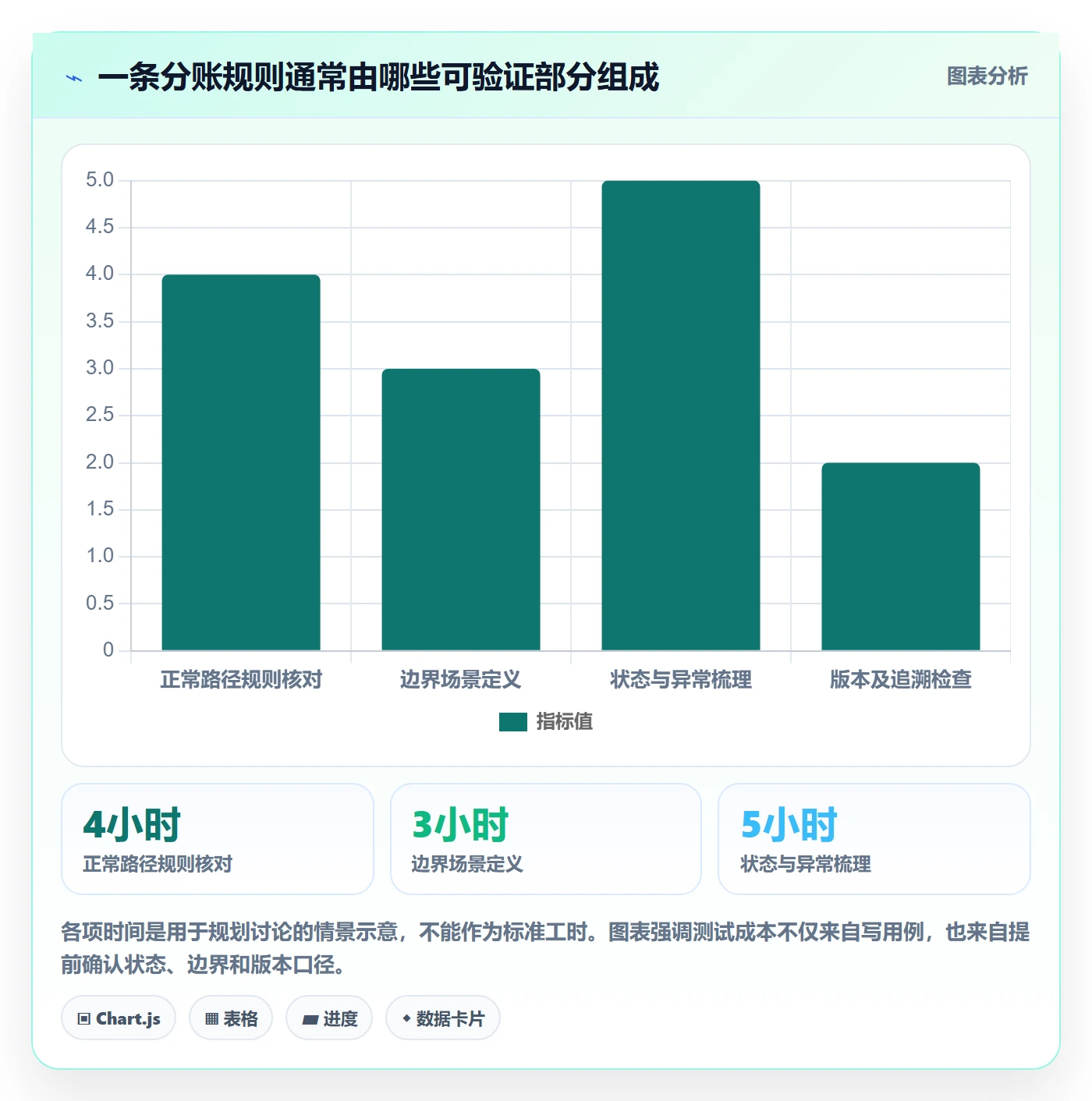Screen dimensions: 1092x1101
Task: Click the grid icon in 表格 chip
Action: tap(211, 1018)
